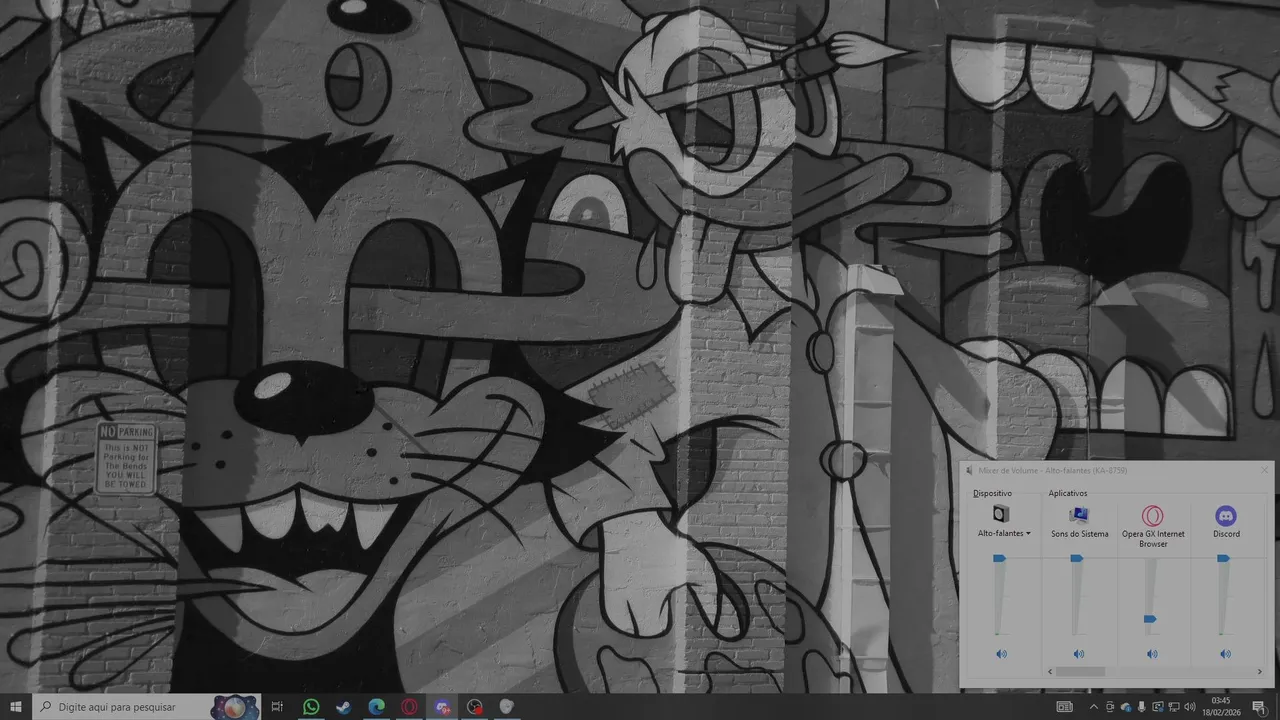
Task: Open the Alto-falantes device dropdown
Action: (1004, 534)
